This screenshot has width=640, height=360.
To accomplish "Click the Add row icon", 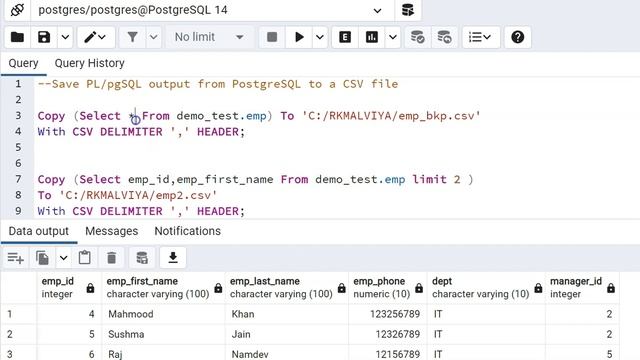I will [16, 258].
